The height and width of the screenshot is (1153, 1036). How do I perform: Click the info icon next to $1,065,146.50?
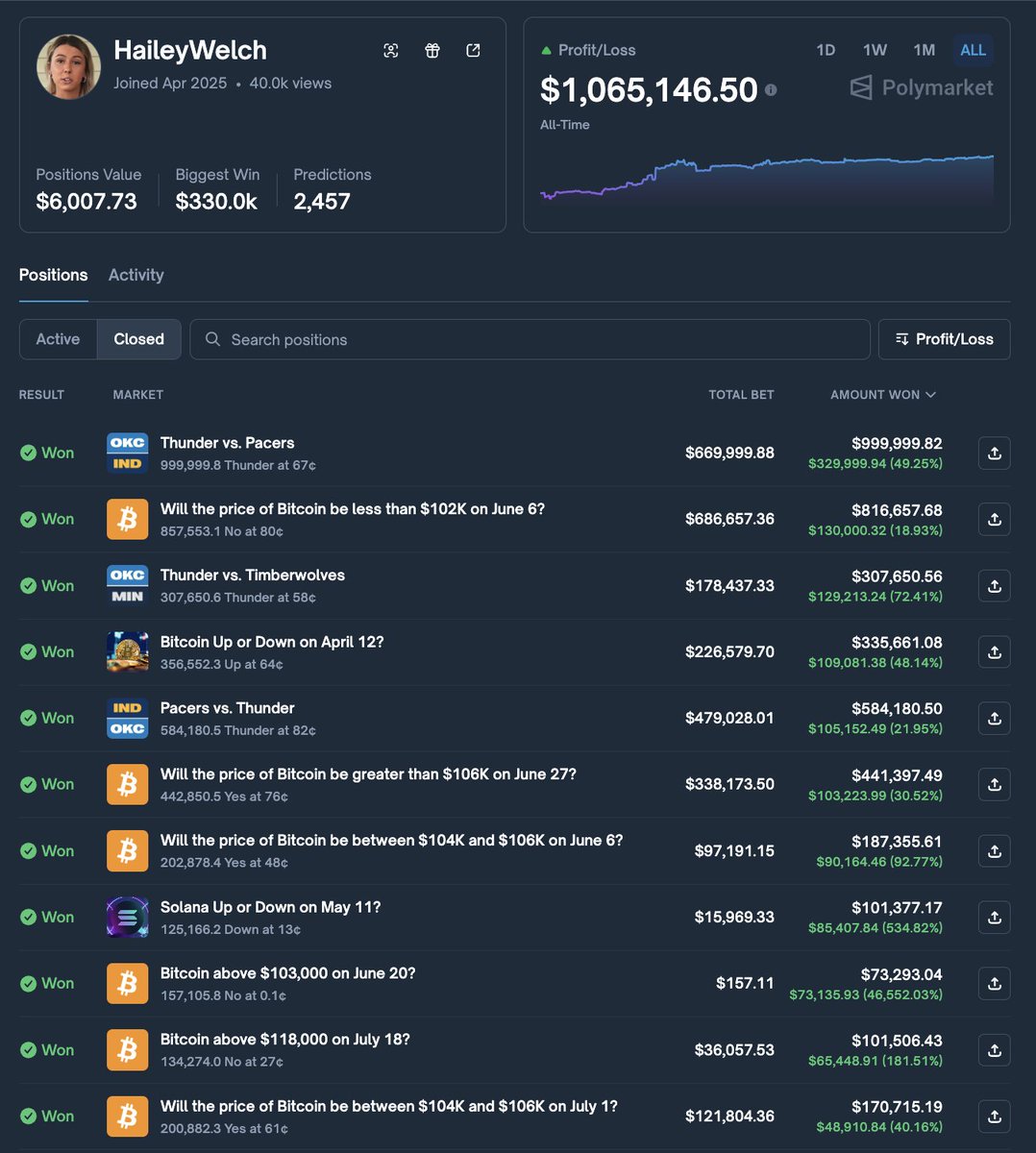tap(771, 90)
